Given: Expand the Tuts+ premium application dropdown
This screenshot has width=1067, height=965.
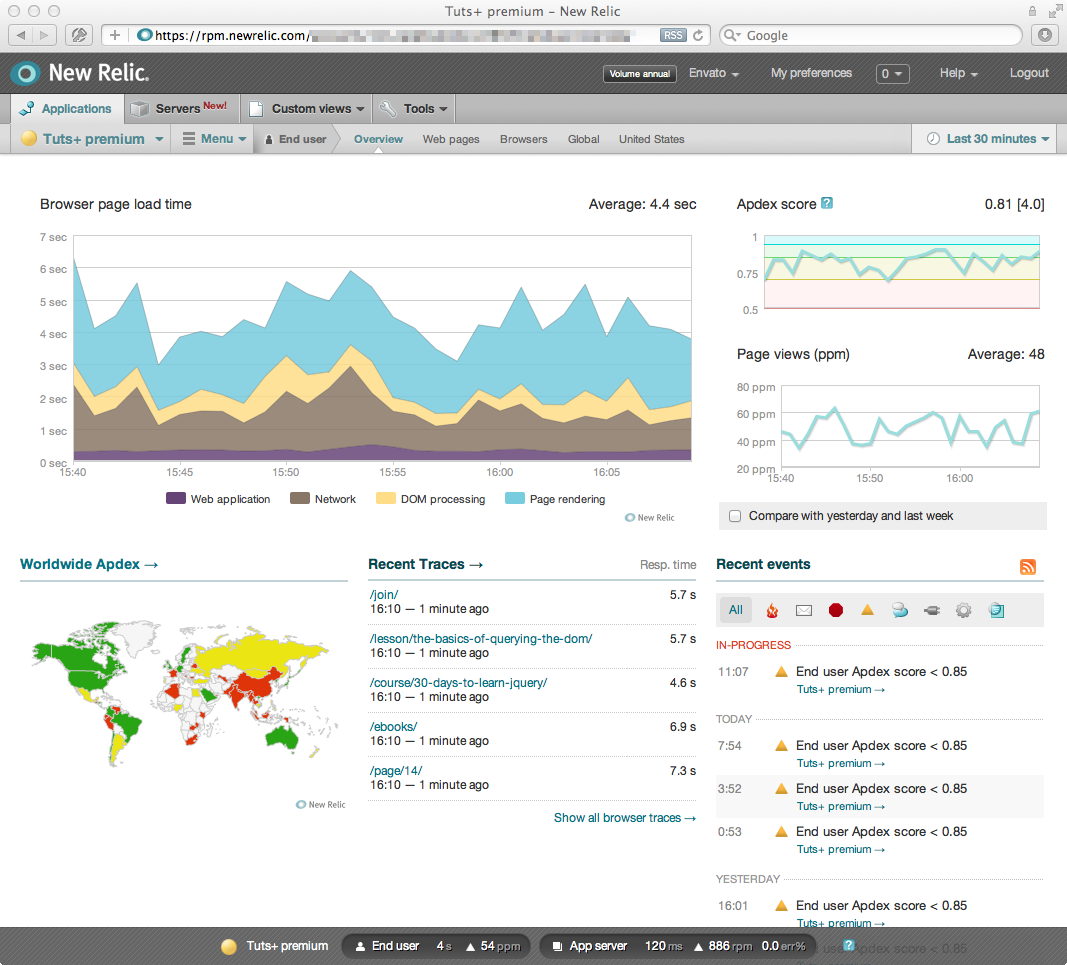Looking at the screenshot, I should [93, 139].
